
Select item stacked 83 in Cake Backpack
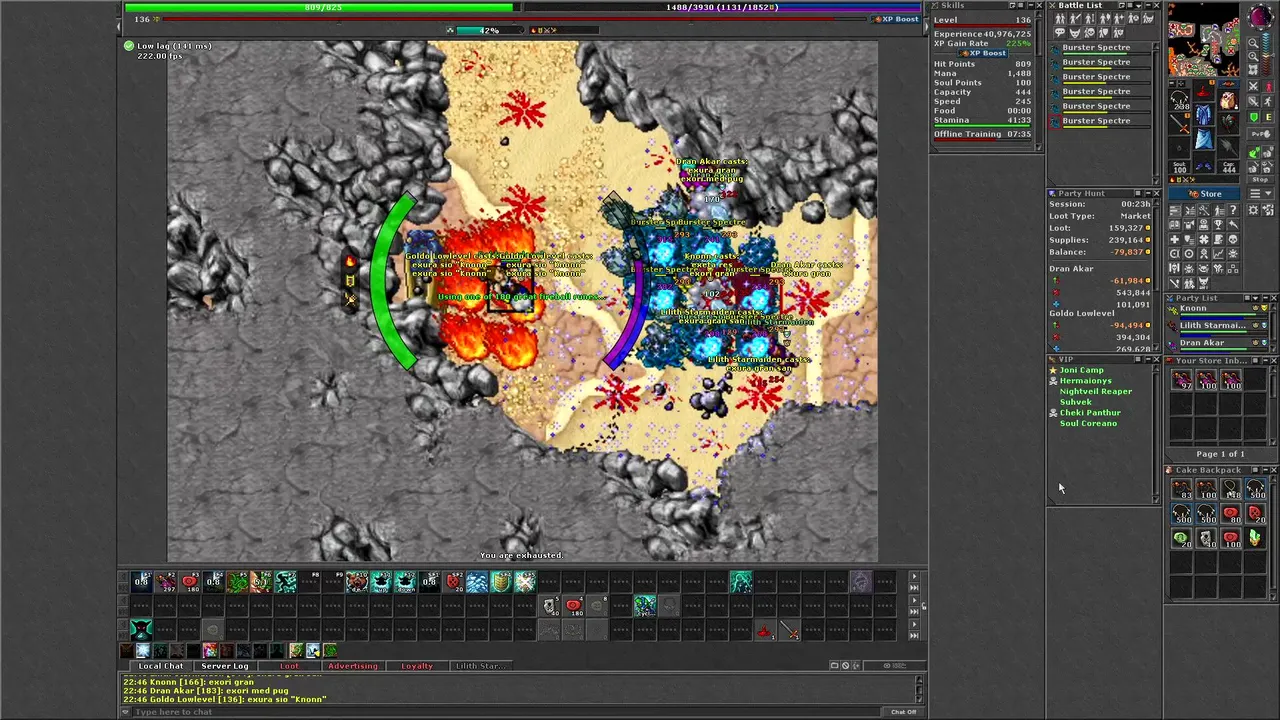pyautogui.click(x=1181, y=489)
